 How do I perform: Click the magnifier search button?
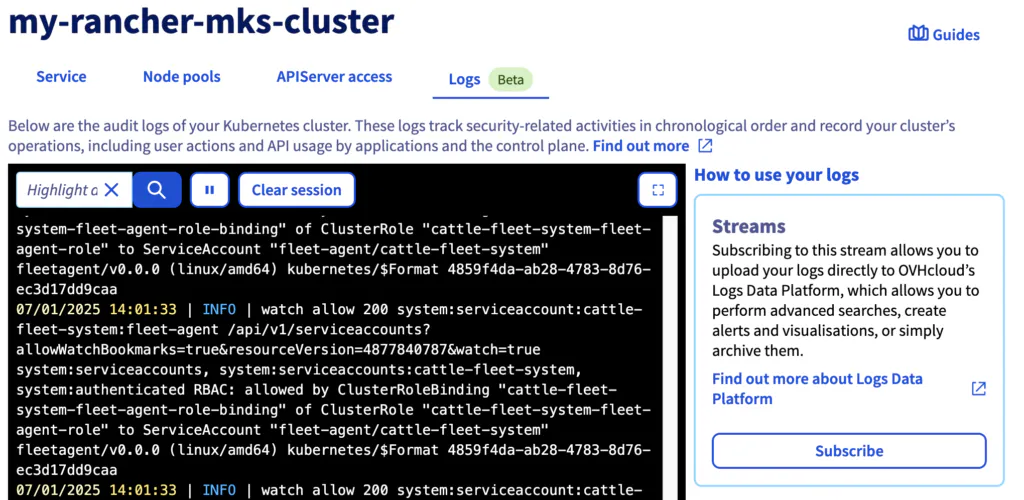click(x=157, y=190)
